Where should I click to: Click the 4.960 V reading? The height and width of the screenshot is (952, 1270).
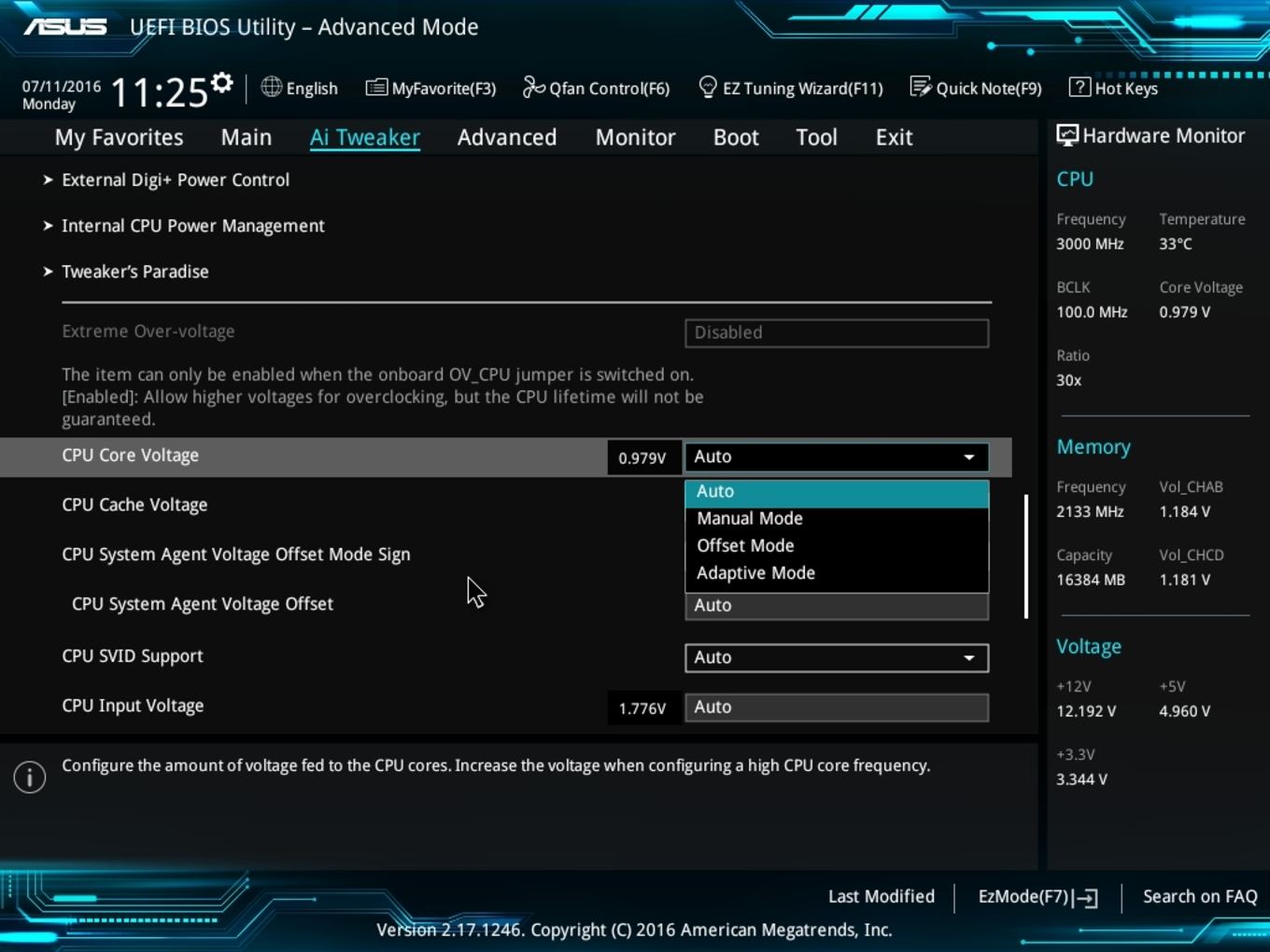(1185, 712)
